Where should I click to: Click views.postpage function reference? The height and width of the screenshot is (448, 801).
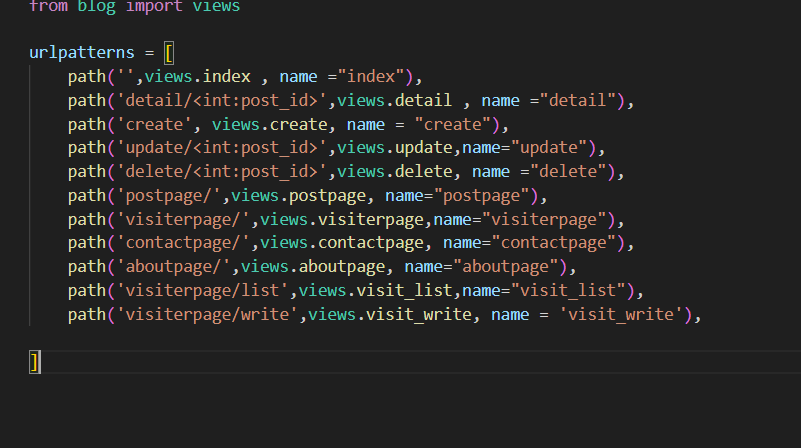(298, 196)
